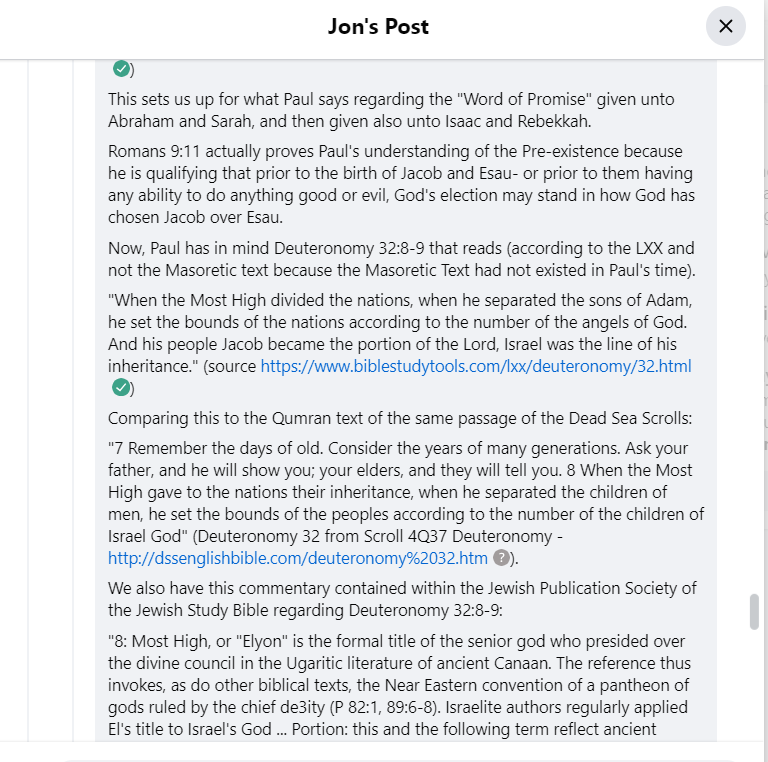
Task: Open the biblestudytools.com deuteronomy link
Action: pyautogui.click(x=476, y=366)
